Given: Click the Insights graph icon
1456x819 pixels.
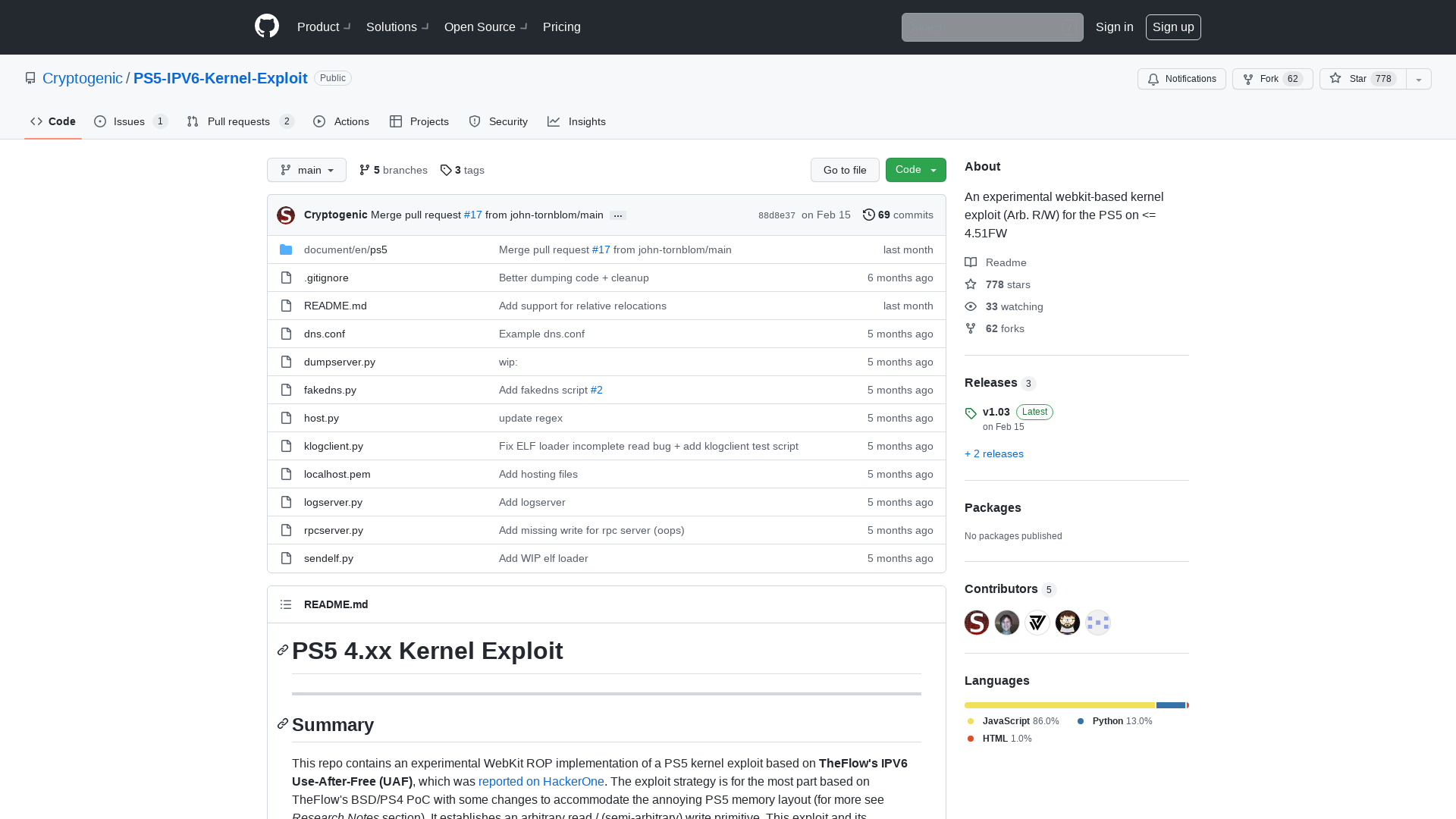Looking at the screenshot, I should coord(554,121).
